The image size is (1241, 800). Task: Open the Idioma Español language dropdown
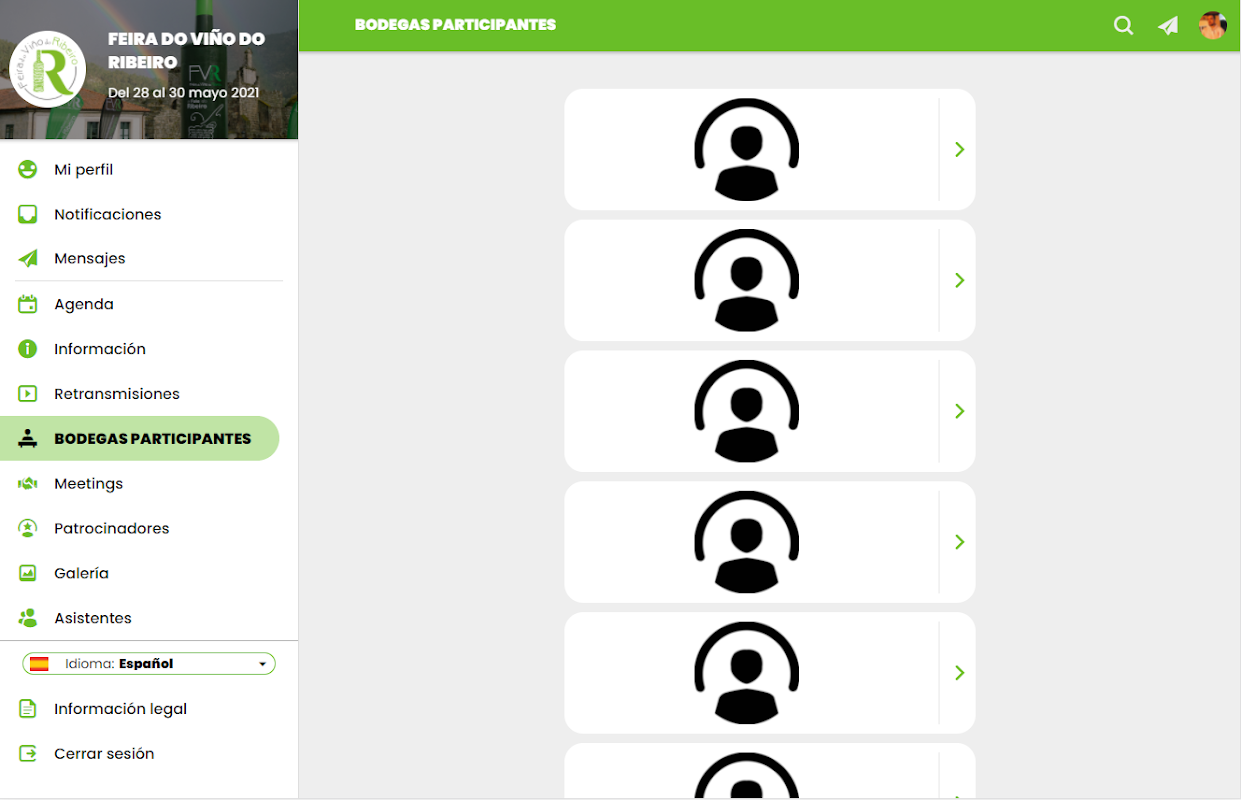[149, 664]
